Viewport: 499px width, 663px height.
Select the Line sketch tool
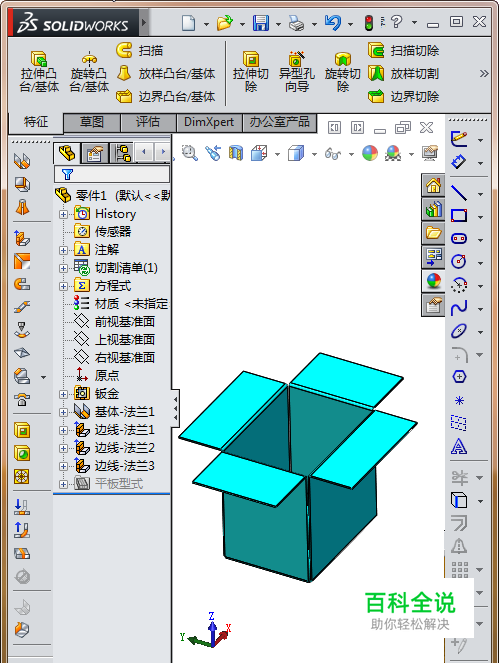[x=459, y=193]
